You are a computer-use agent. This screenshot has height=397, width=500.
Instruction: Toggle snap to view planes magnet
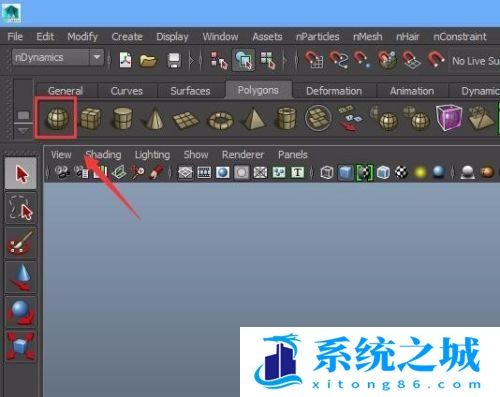(x=411, y=59)
